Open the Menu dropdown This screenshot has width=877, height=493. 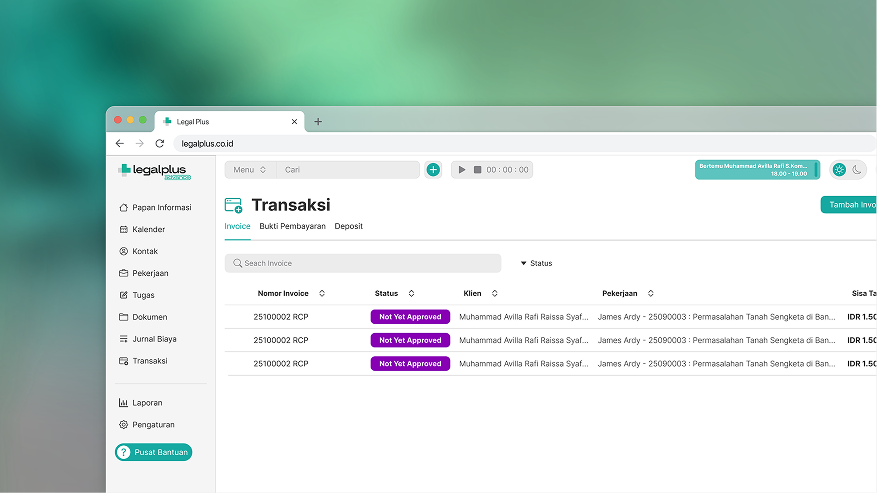coord(250,170)
